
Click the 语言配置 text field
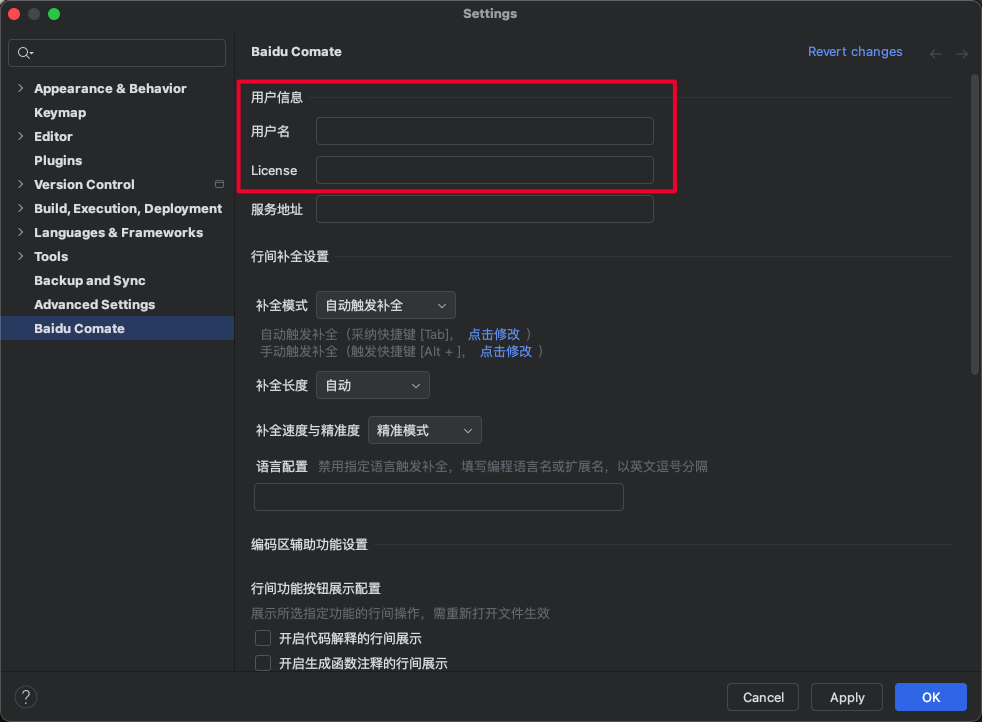coord(438,497)
